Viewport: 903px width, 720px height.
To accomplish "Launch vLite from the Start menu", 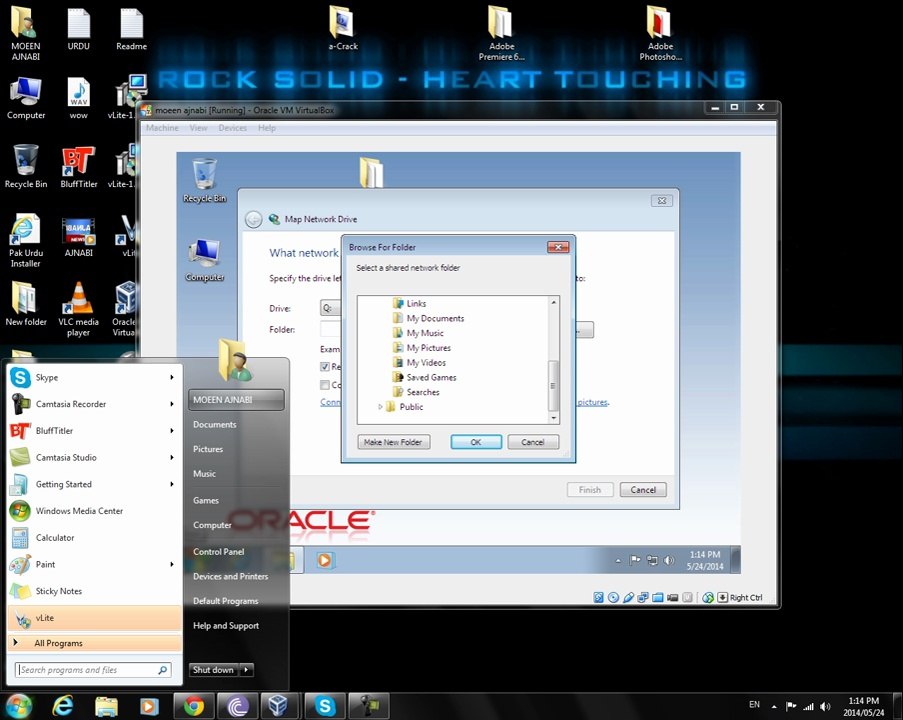I will tap(94, 618).
